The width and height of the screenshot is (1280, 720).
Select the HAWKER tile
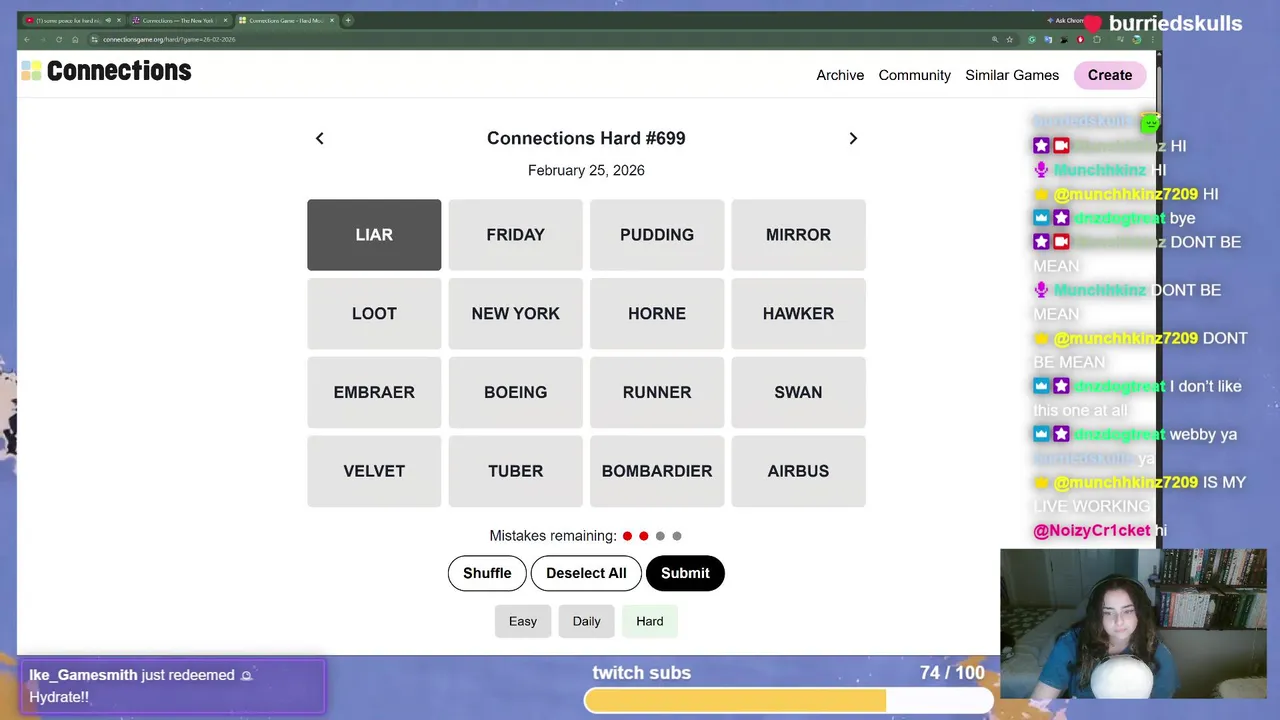pos(798,313)
